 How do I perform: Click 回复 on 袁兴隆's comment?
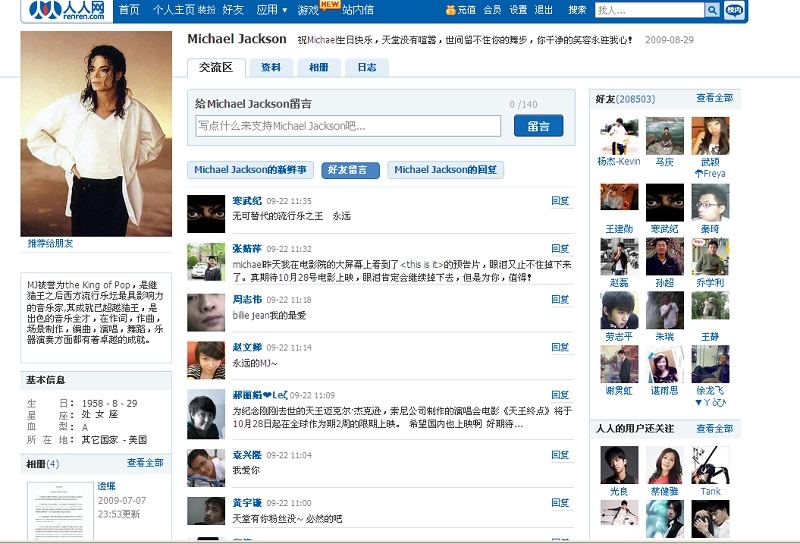tap(560, 455)
